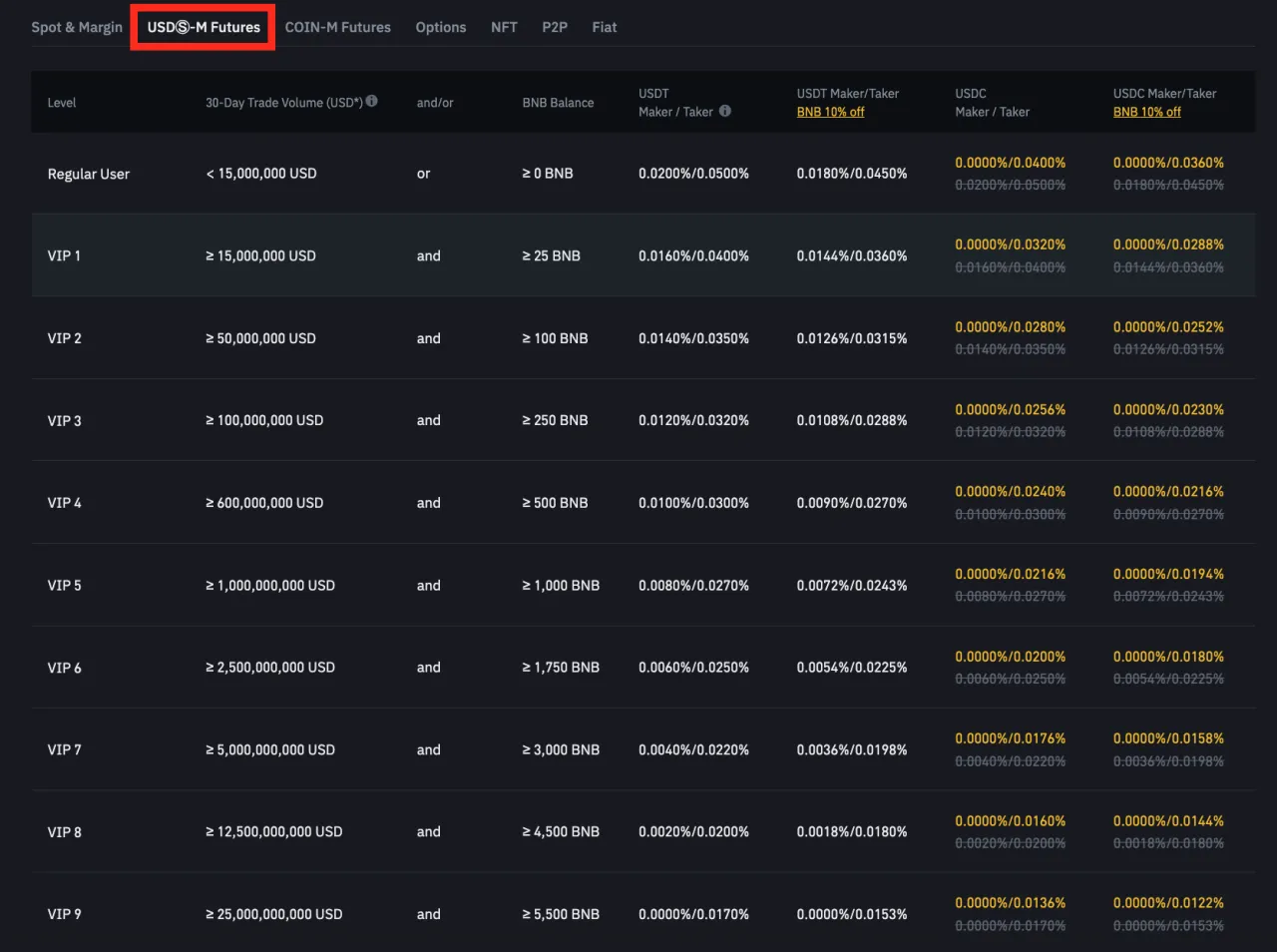Select the VIP 7 row label
Viewport: 1277px width, 952px height.
64,749
